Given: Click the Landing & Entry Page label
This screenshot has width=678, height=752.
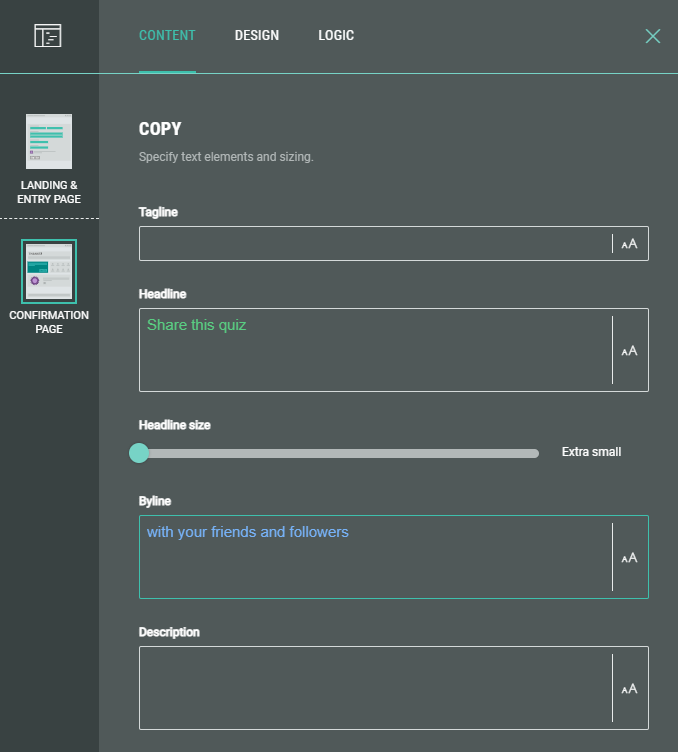Looking at the screenshot, I should [x=49, y=192].
